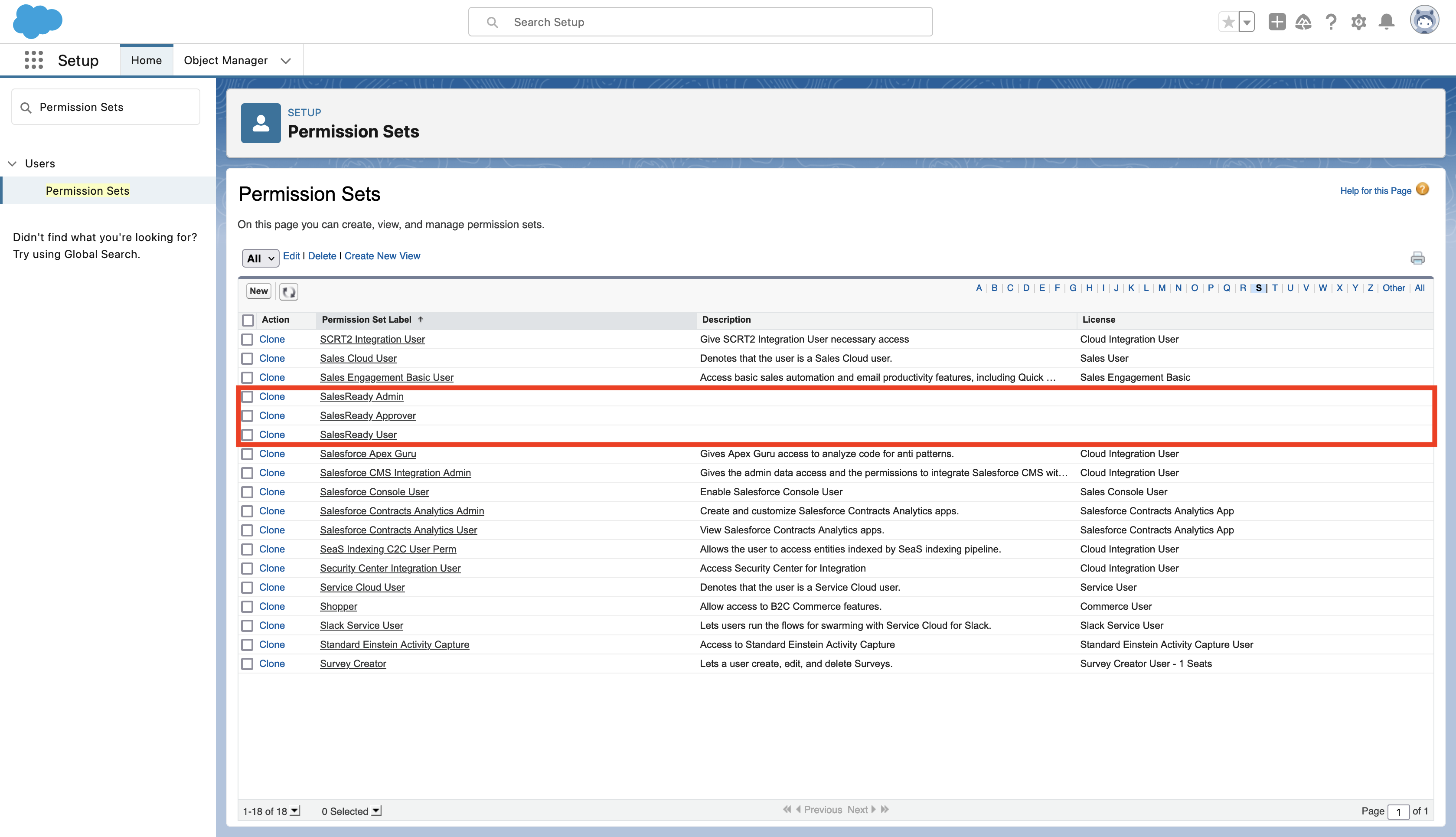Open the notifications bell

(x=1387, y=22)
